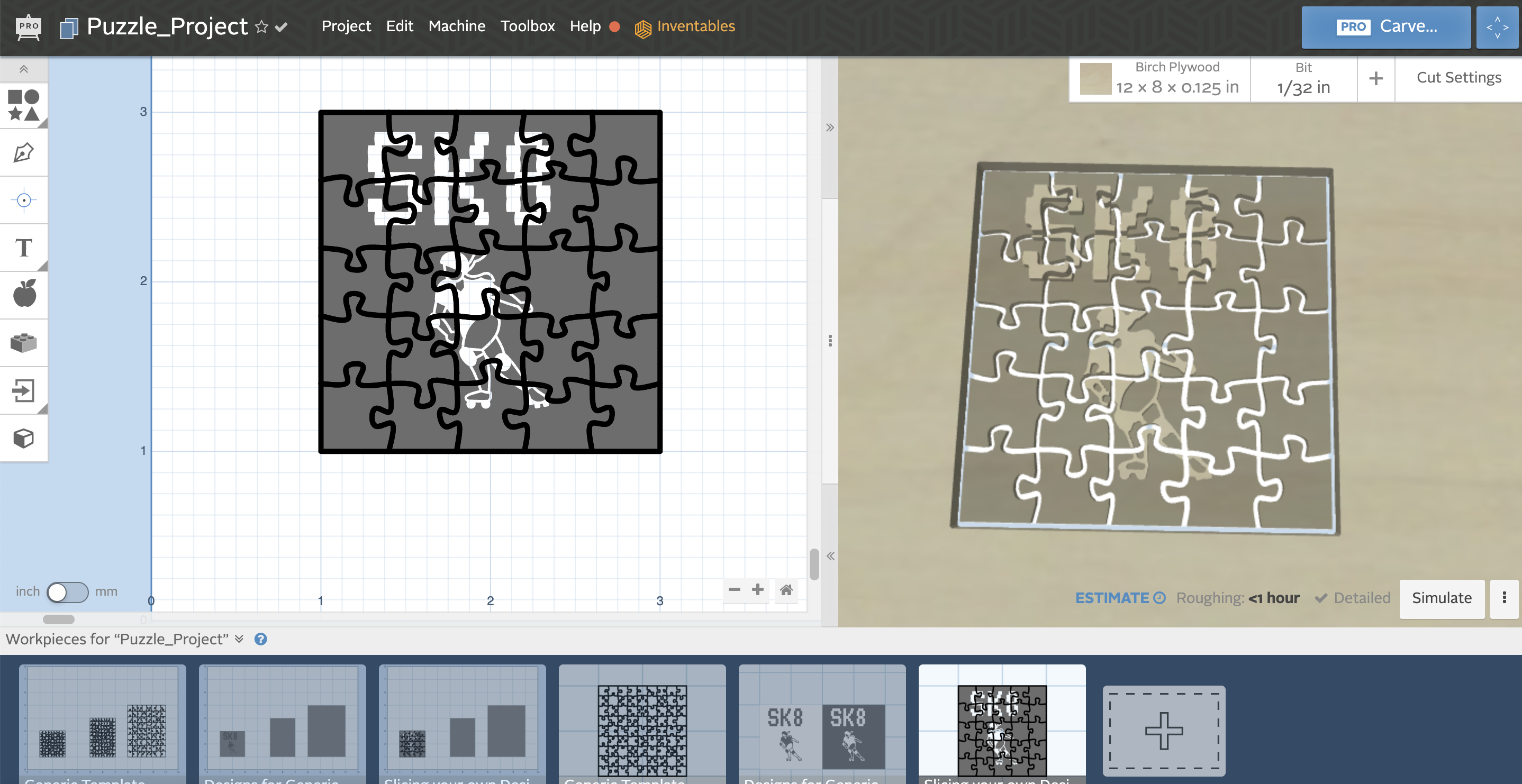Image resolution: width=1522 pixels, height=784 pixels.
Task: Star the Puzzle_Project as favorite
Action: [261, 26]
